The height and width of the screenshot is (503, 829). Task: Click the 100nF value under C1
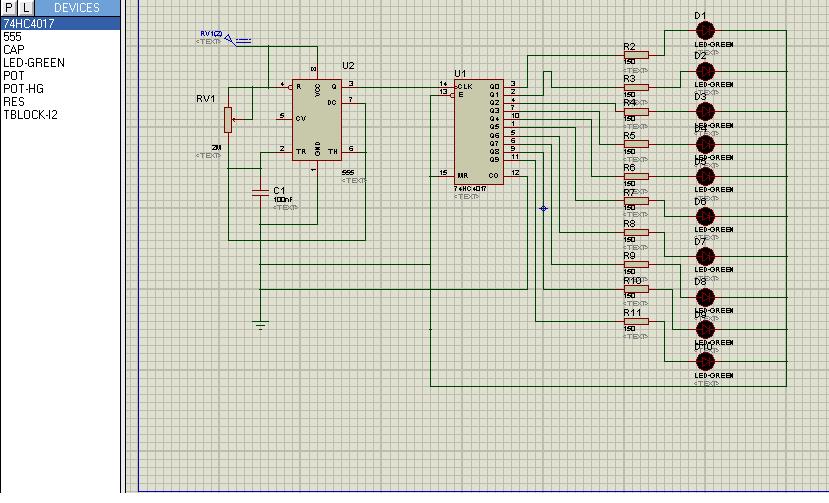283,199
